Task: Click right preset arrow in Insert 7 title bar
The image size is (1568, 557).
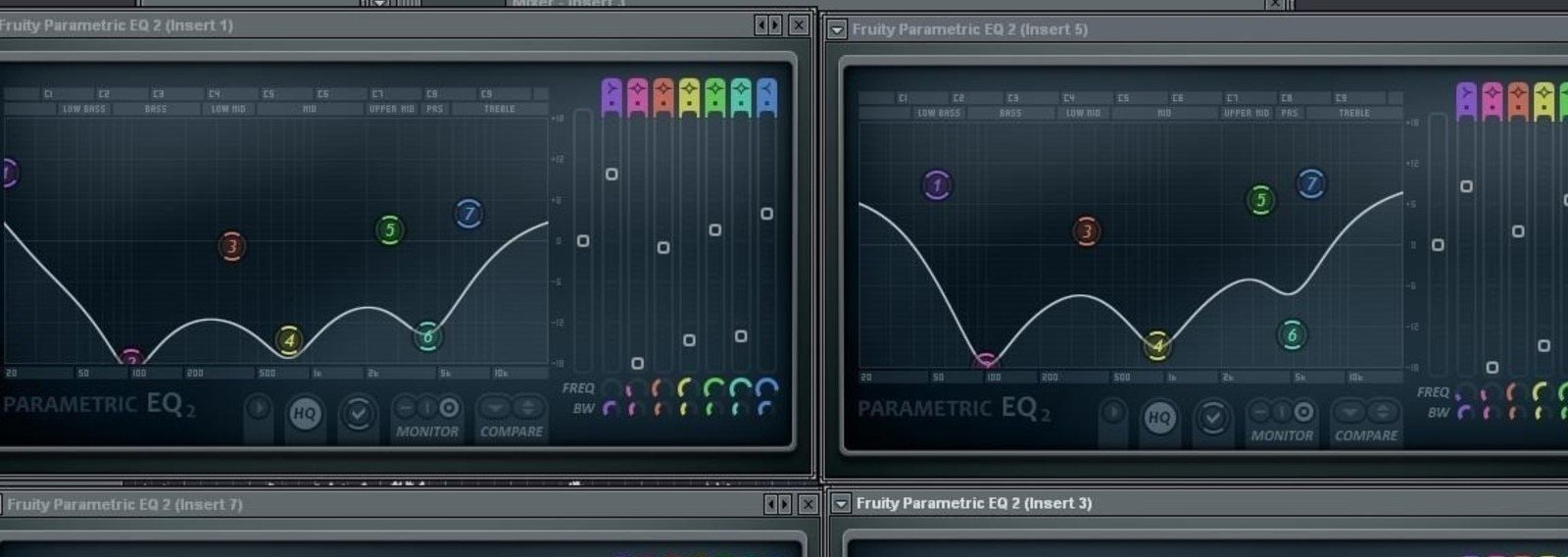Action: 785,504
